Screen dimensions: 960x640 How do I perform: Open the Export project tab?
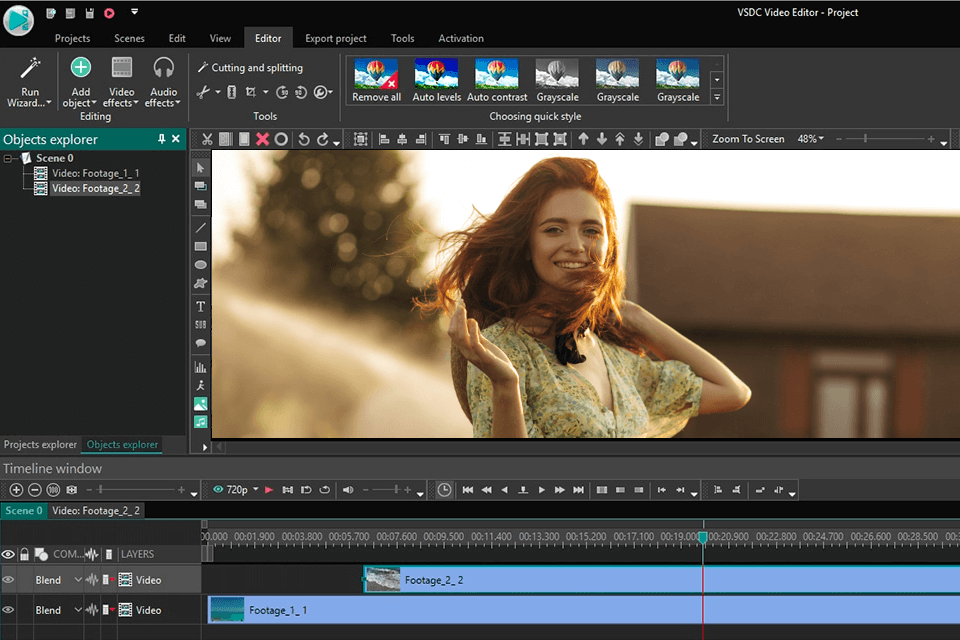pyautogui.click(x=336, y=38)
